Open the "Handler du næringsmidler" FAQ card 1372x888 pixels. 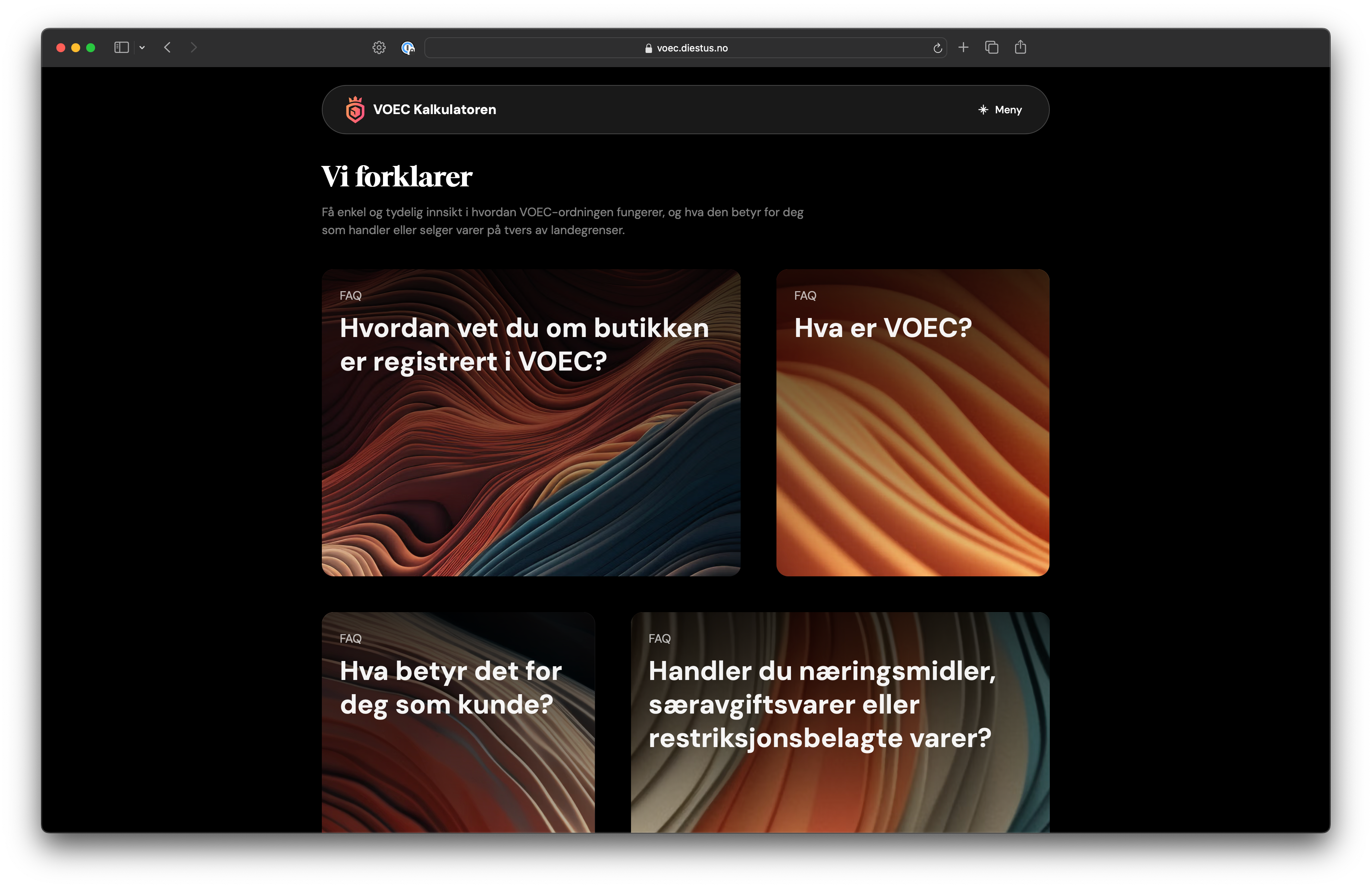pos(840,722)
